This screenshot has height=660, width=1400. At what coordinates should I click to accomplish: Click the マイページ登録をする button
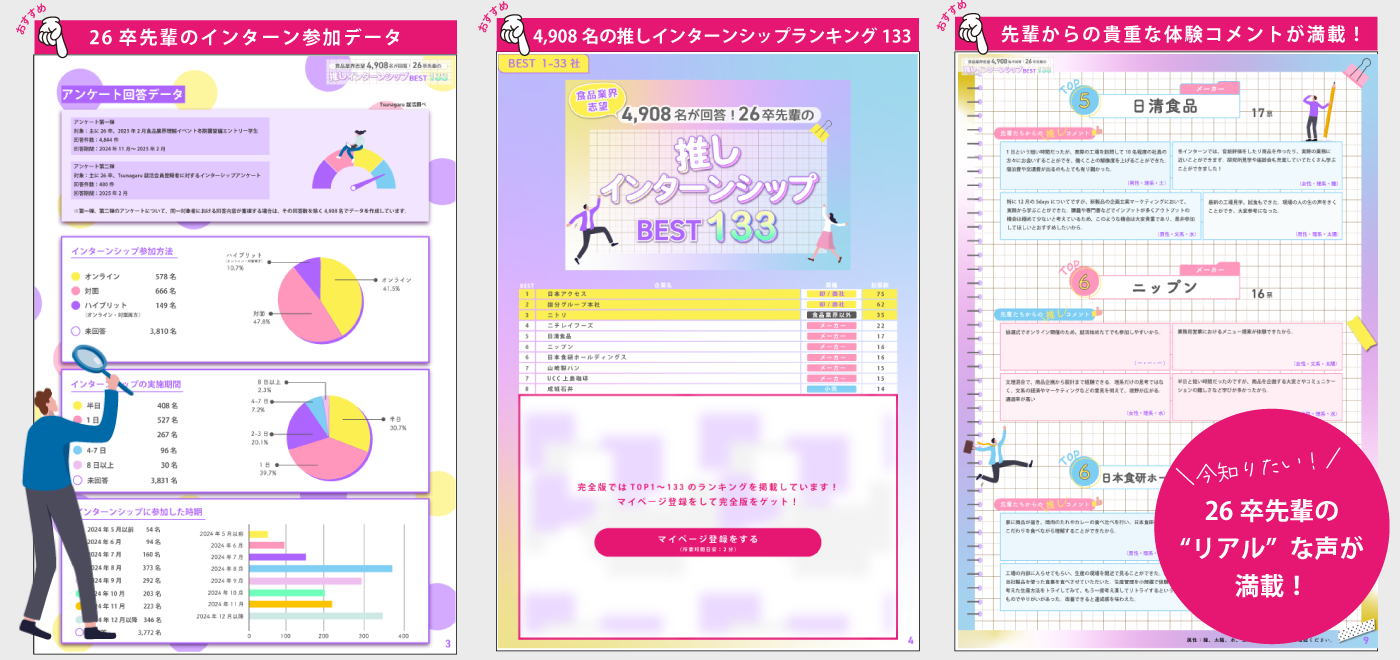(707, 542)
